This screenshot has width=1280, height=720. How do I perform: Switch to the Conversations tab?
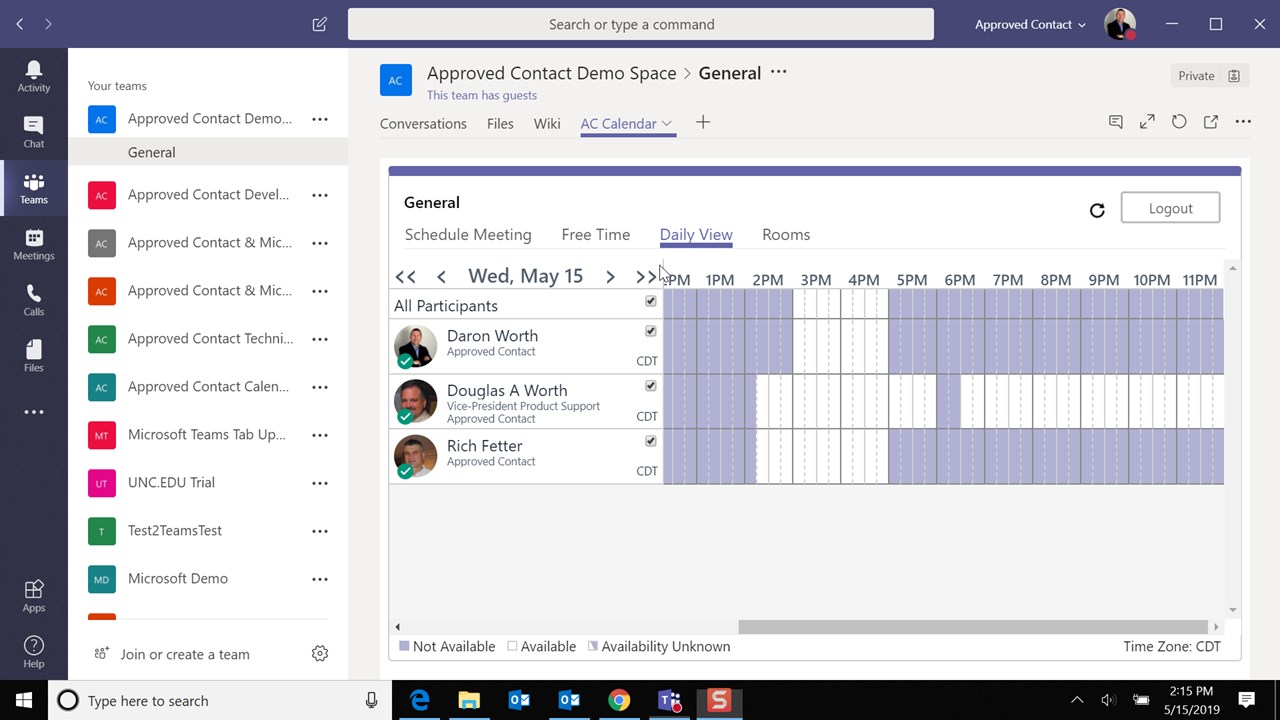coord(423,124)
